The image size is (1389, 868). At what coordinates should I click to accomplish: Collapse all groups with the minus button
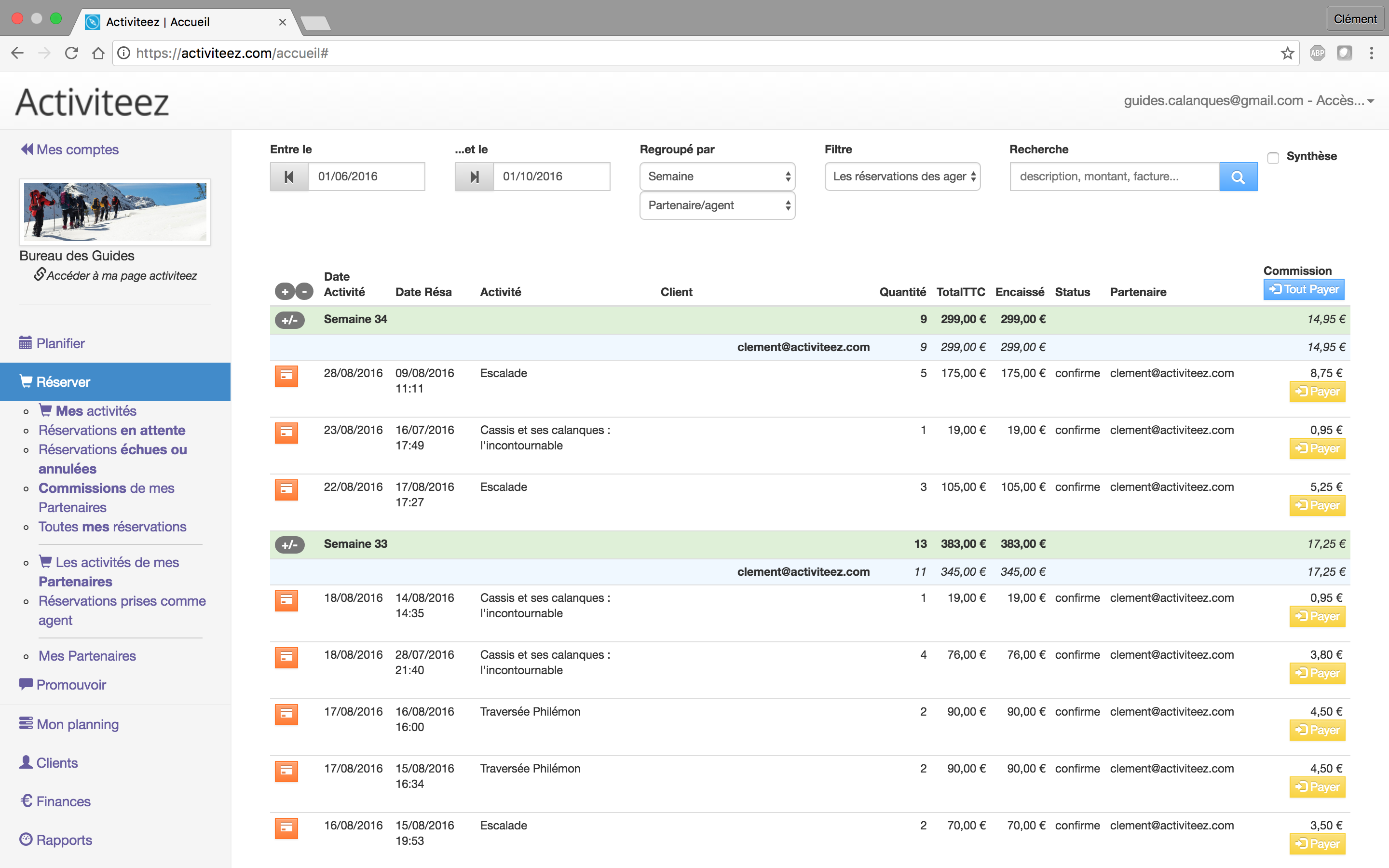[x=305, y=292]
